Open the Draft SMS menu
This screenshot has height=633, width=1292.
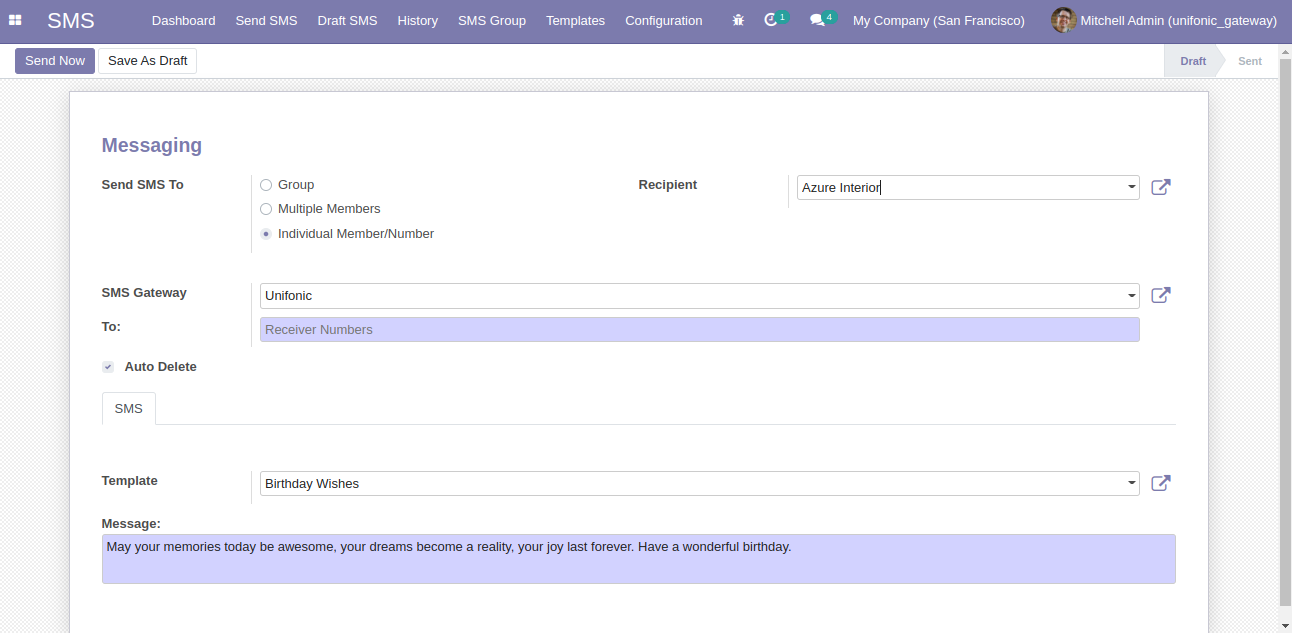pos(347,20)
